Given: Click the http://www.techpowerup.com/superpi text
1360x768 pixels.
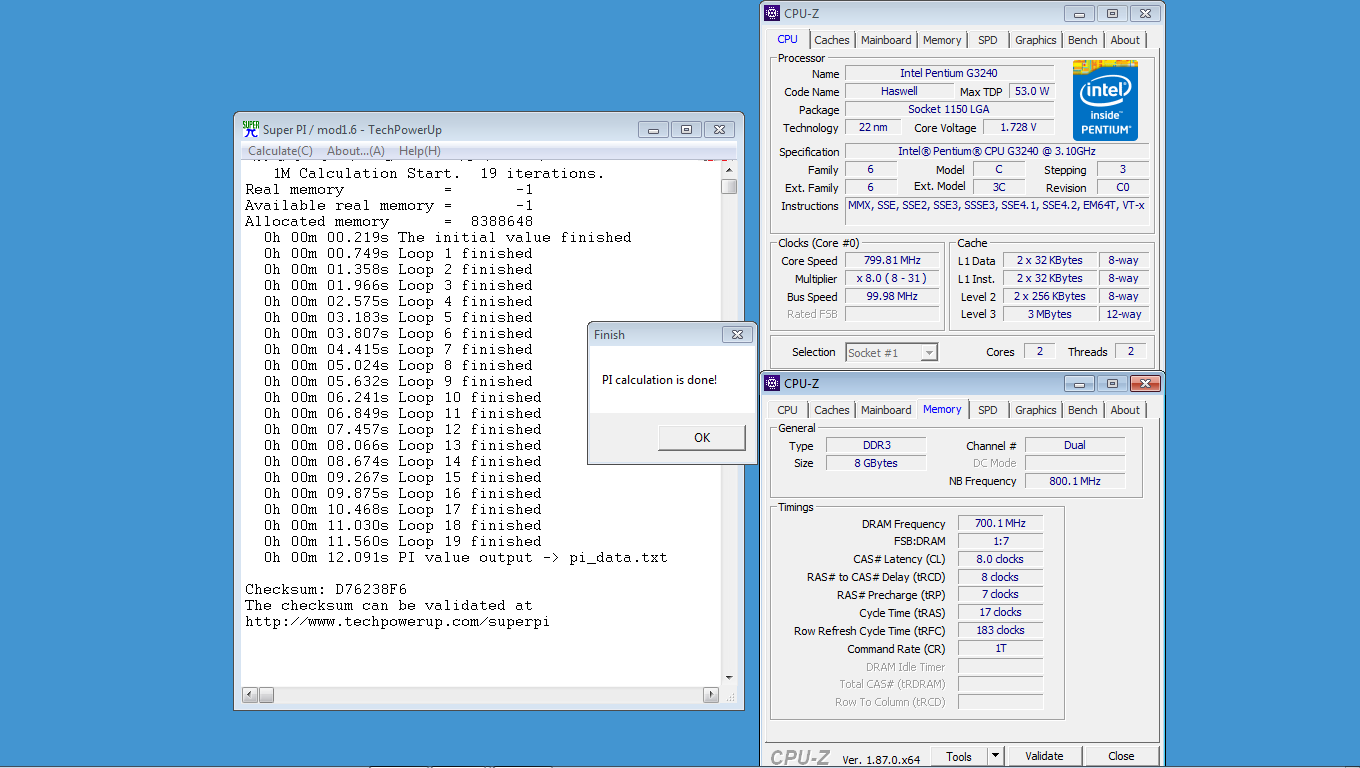Looking at the screenshot, I should coord(397,621).
